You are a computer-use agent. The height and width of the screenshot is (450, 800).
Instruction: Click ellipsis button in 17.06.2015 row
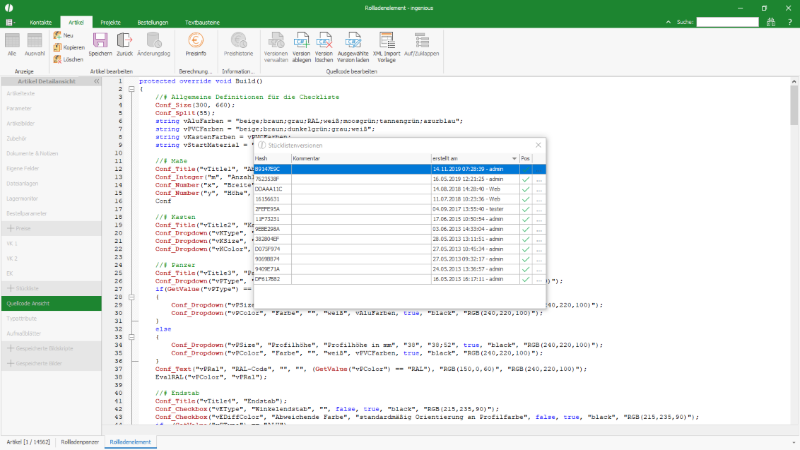[539, 219]
